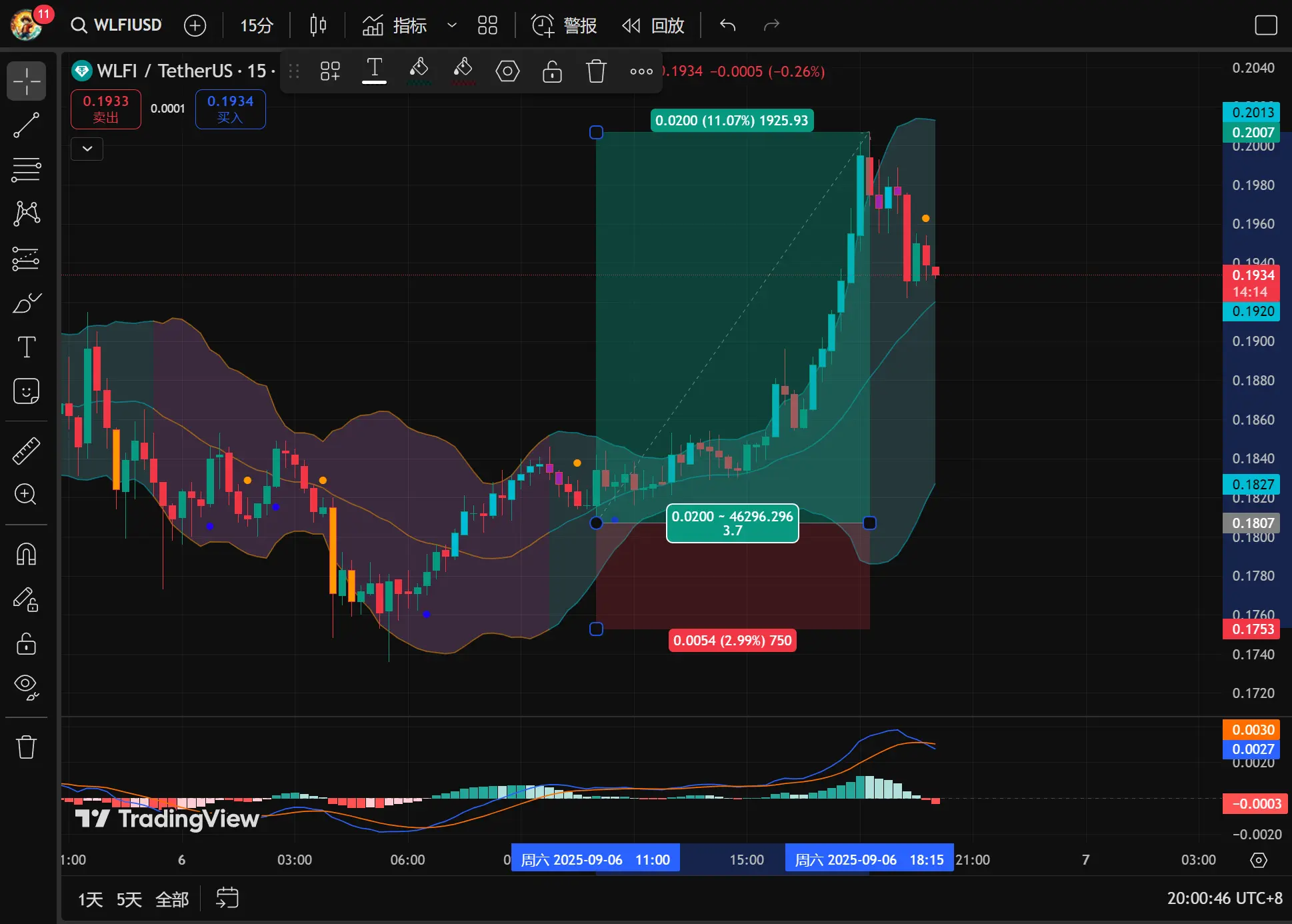Open the WLFIUSD symbol search
Screen dimensions: 1292x924
[117, 25]
